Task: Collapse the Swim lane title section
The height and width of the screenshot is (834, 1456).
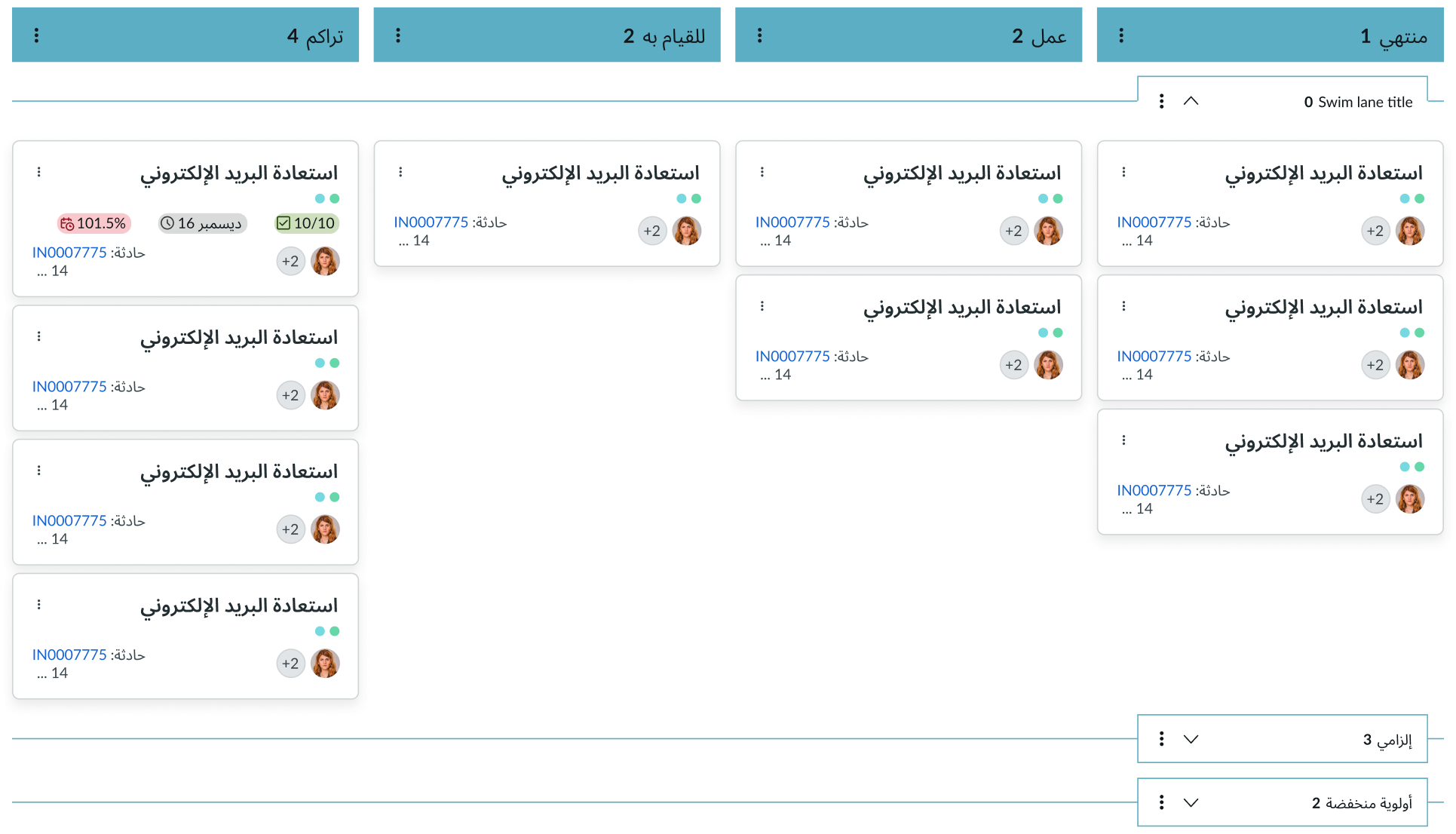Action: click(x=1191, y=100)
